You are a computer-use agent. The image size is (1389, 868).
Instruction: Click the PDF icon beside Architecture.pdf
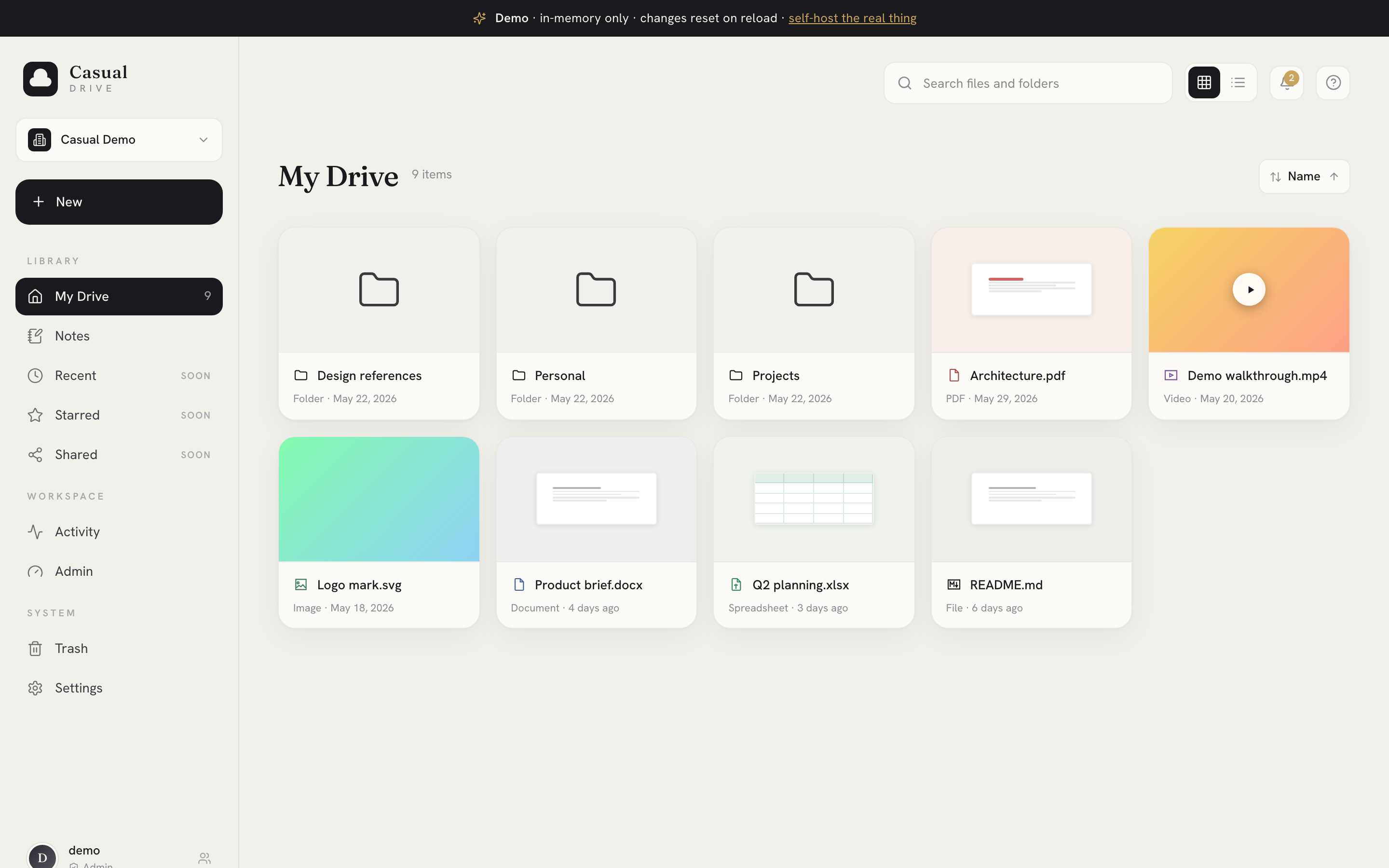point(954,376)
